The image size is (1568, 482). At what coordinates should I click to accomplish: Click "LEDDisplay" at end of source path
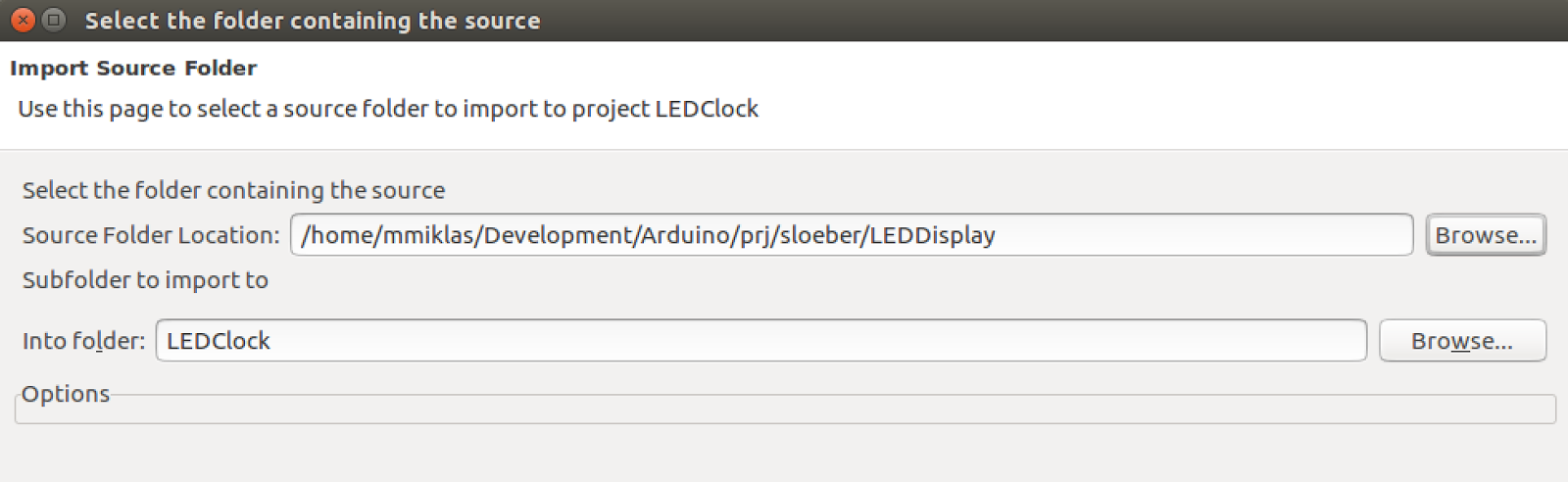click(x=932, y=235)
